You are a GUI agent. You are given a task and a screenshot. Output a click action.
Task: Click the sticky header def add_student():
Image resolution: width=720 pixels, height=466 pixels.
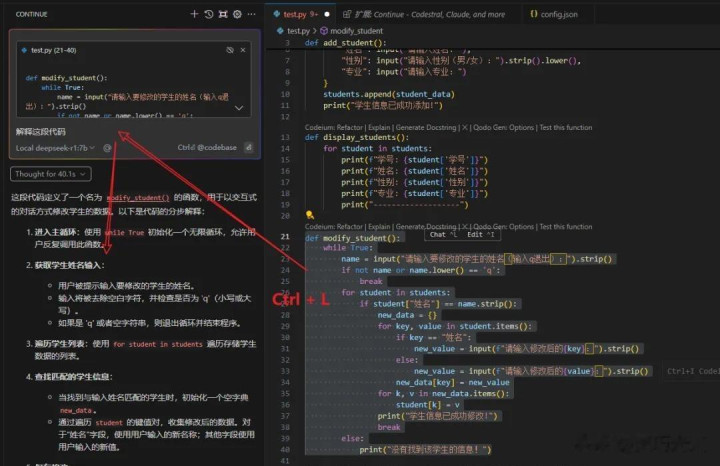pyautogui.click(x=346, y=43)
